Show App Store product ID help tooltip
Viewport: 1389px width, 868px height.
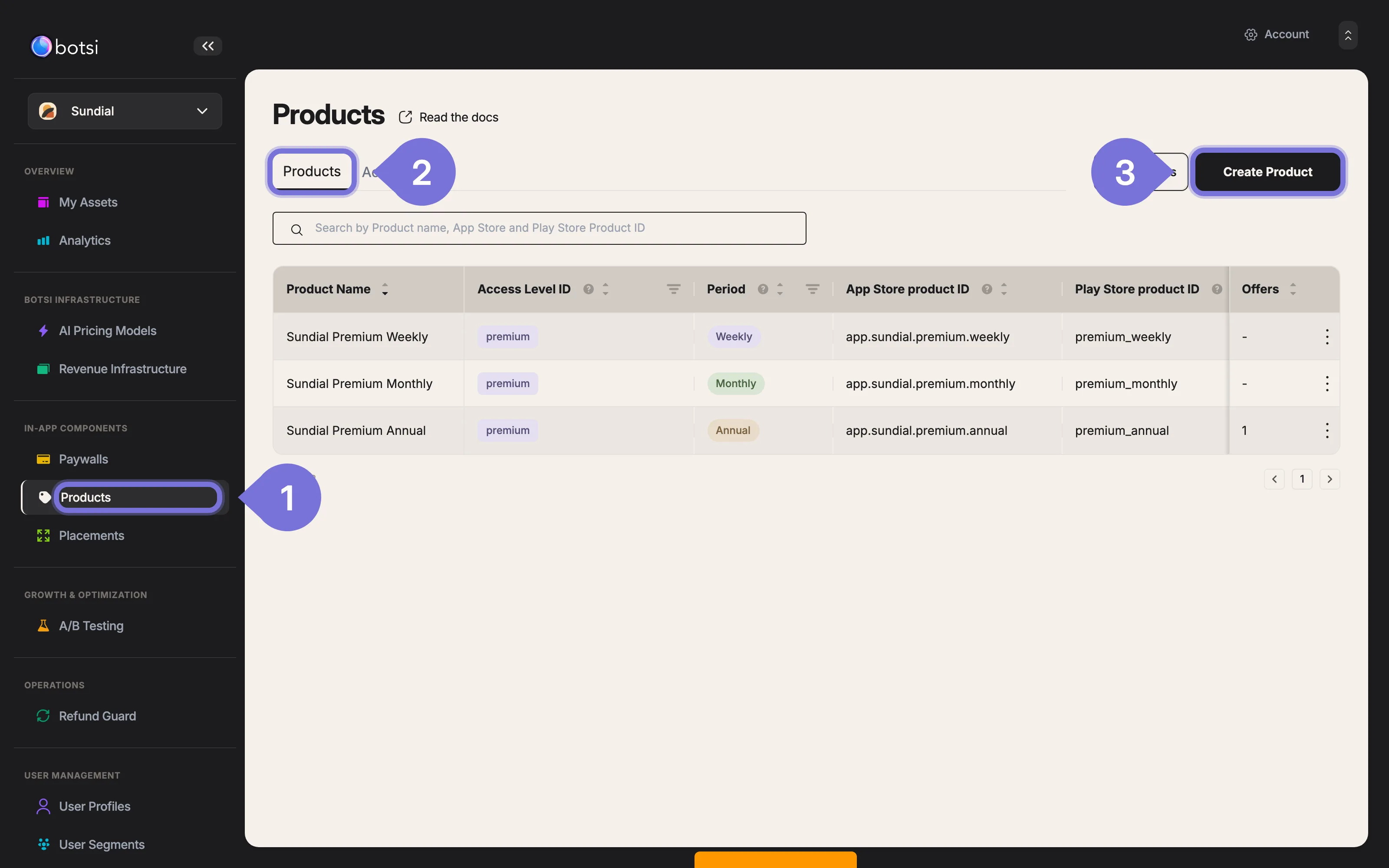point(987,289)
